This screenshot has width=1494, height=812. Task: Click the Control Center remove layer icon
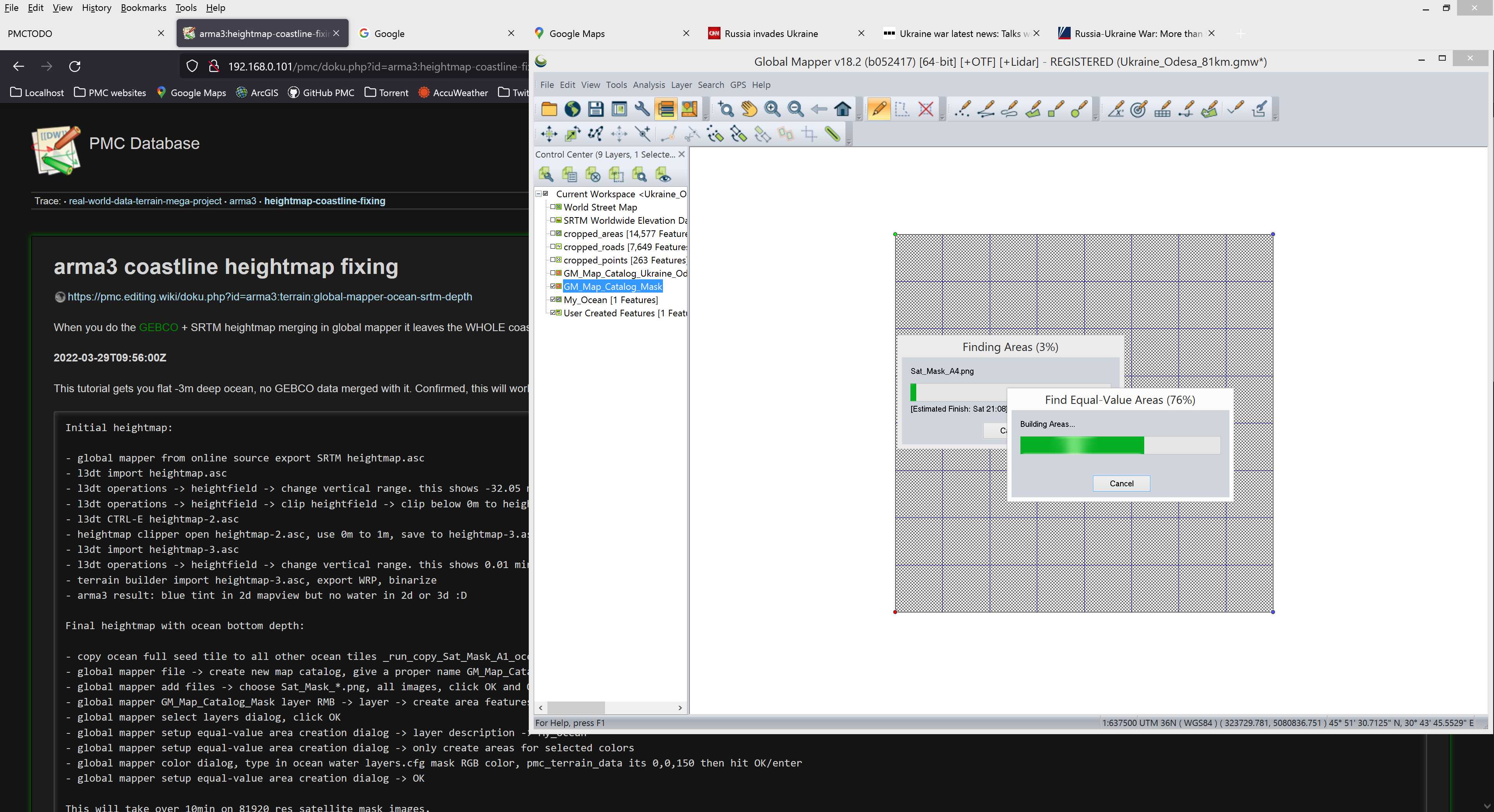[x=593, y=174]
